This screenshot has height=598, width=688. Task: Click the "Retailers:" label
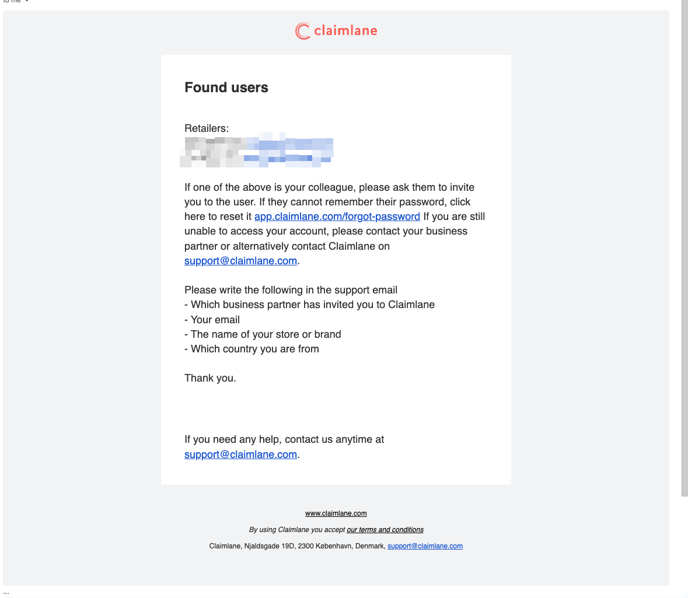pos(207,129)
